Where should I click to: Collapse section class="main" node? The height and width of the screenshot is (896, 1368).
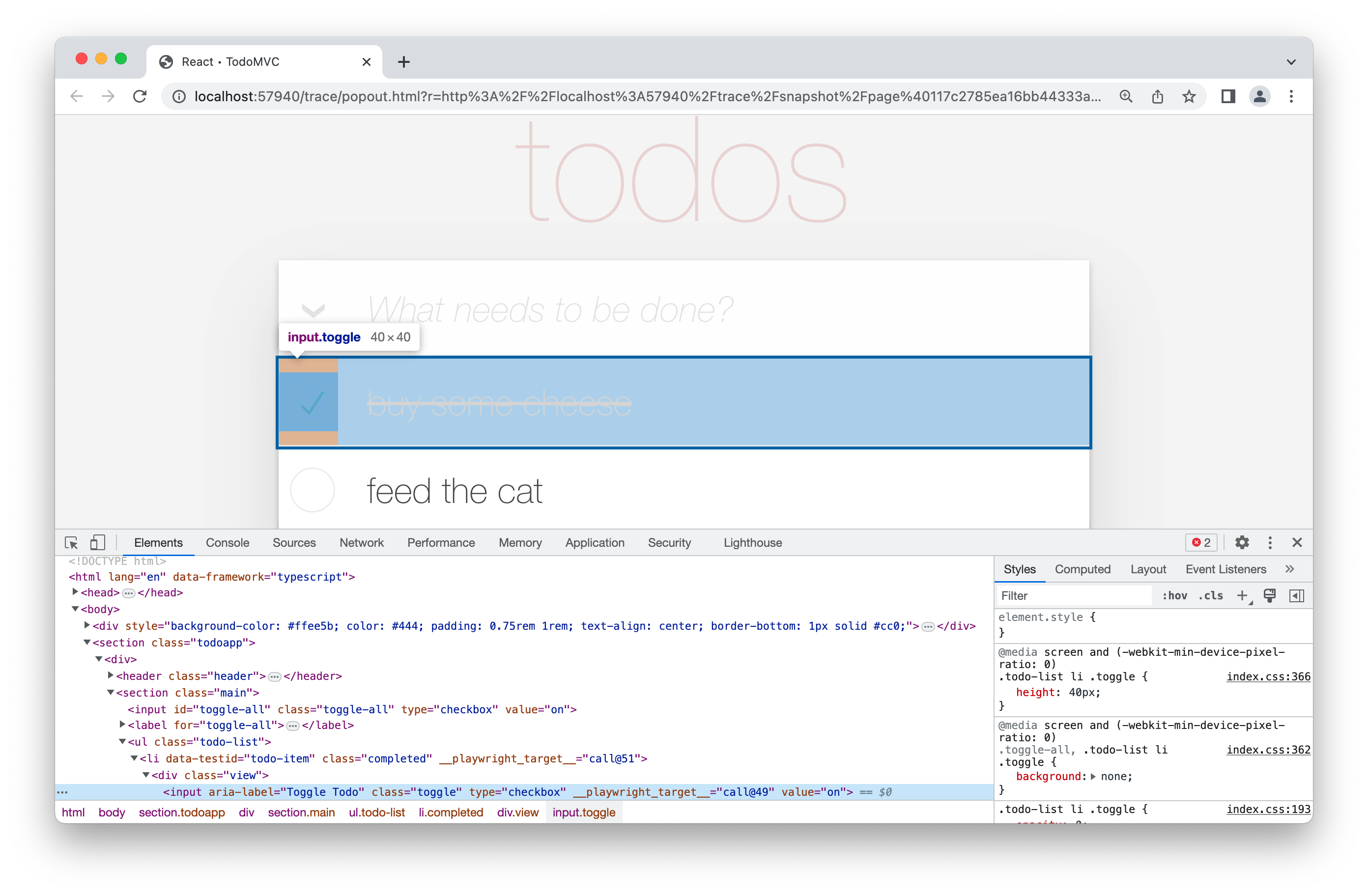pyautogui.click(x=111, y=692)
